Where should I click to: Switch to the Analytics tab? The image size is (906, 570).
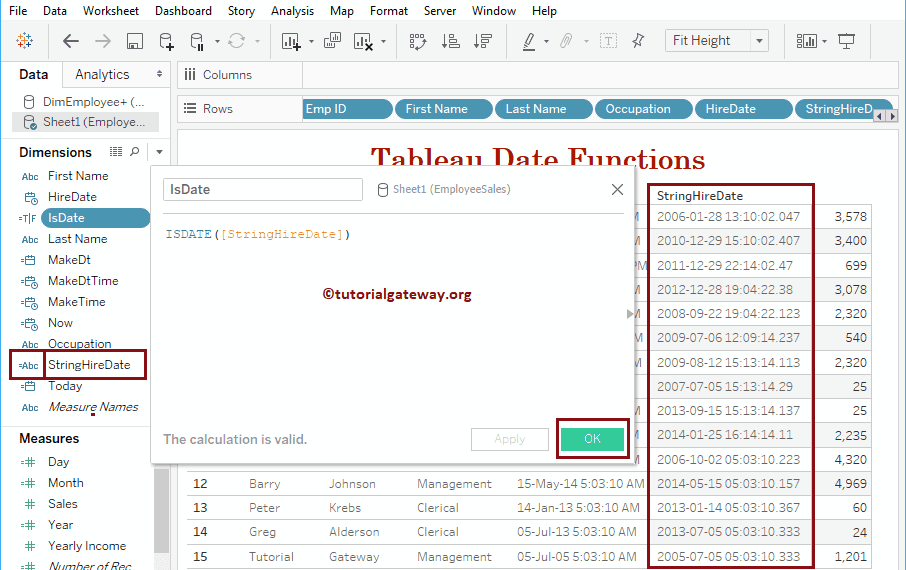click(x=102, y=75)
